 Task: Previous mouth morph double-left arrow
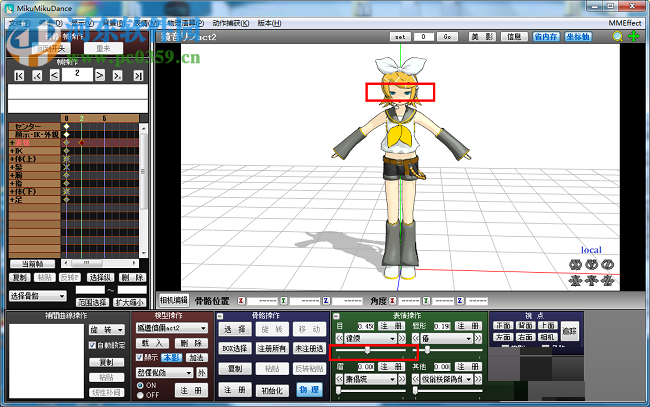416,339
